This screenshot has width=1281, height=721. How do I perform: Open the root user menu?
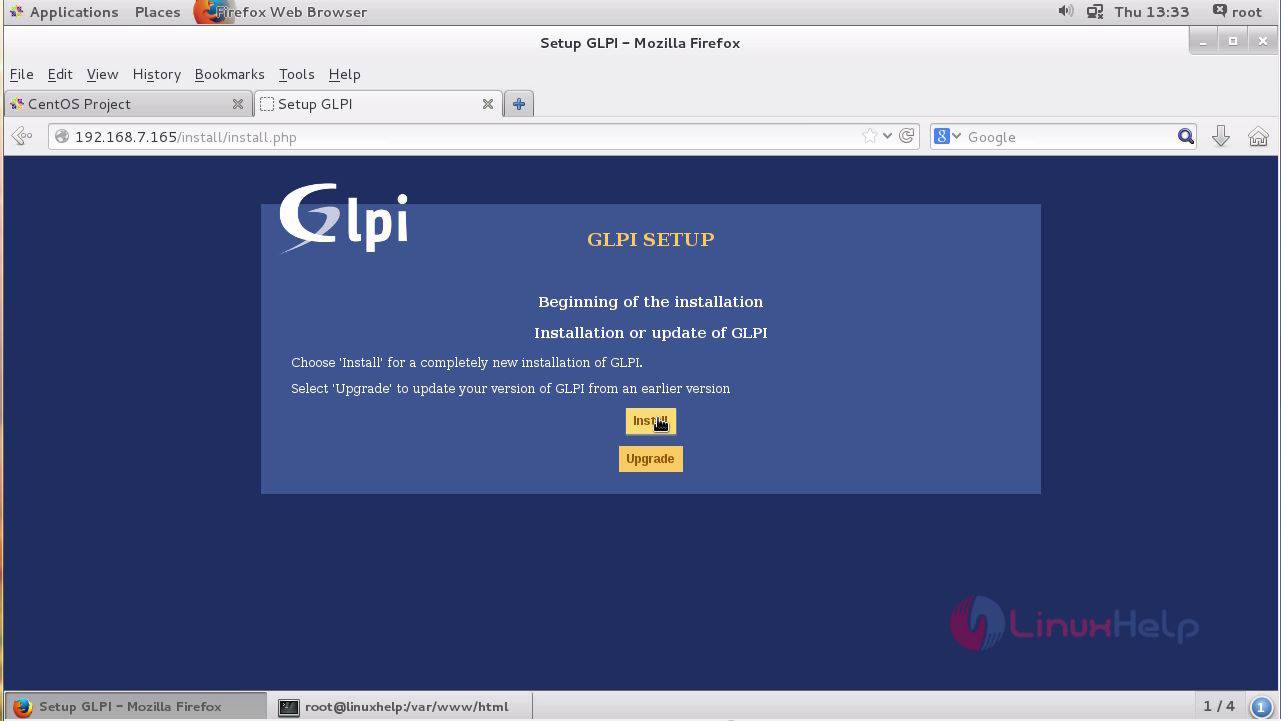click(x=1237, y=12)
